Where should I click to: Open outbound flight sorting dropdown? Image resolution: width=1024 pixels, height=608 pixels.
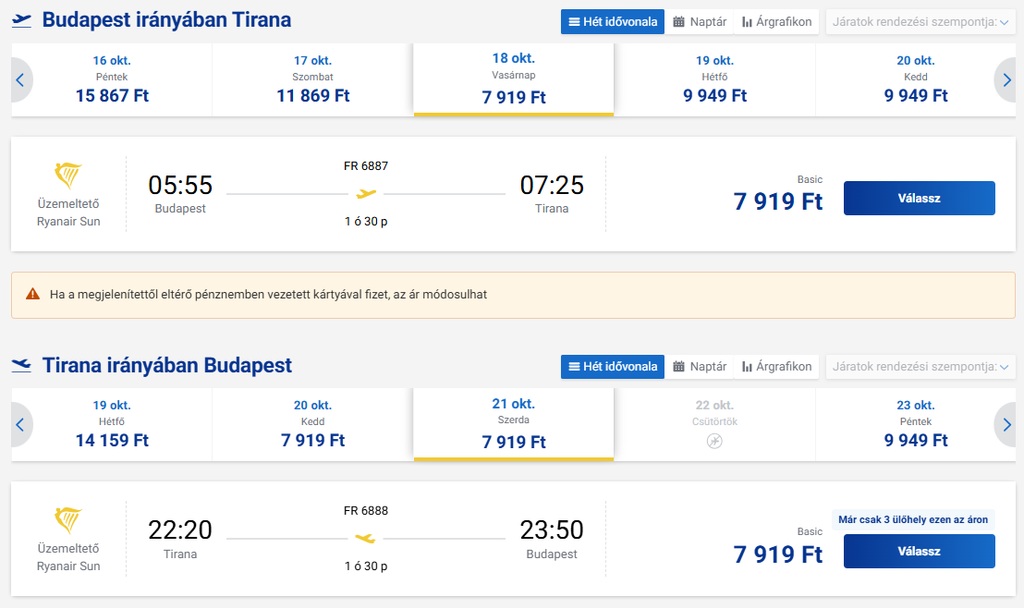(920, 22)
